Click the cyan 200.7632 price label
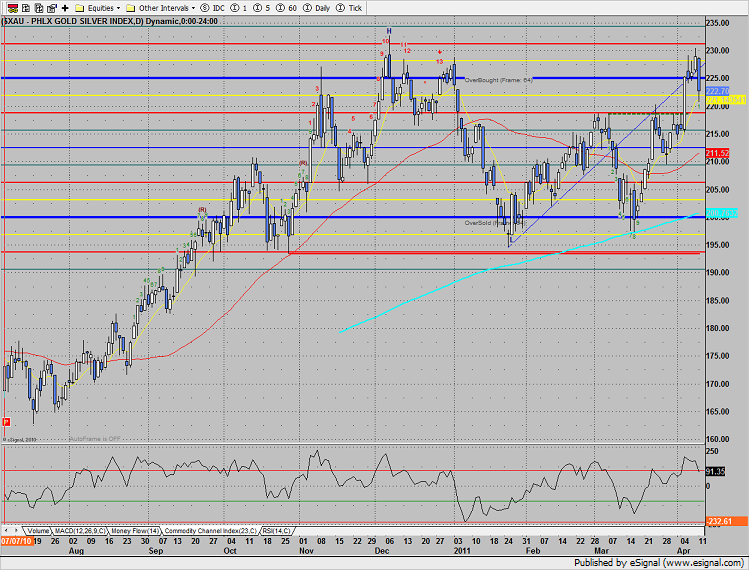 click(x=722, y=213)
